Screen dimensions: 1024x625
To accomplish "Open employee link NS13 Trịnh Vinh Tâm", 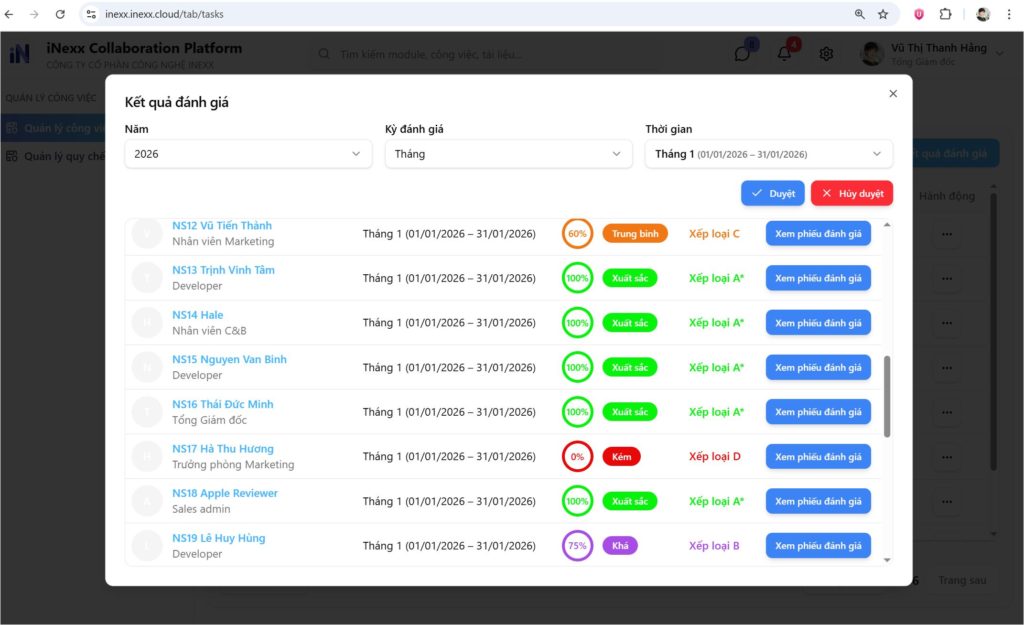I will 223,270.
